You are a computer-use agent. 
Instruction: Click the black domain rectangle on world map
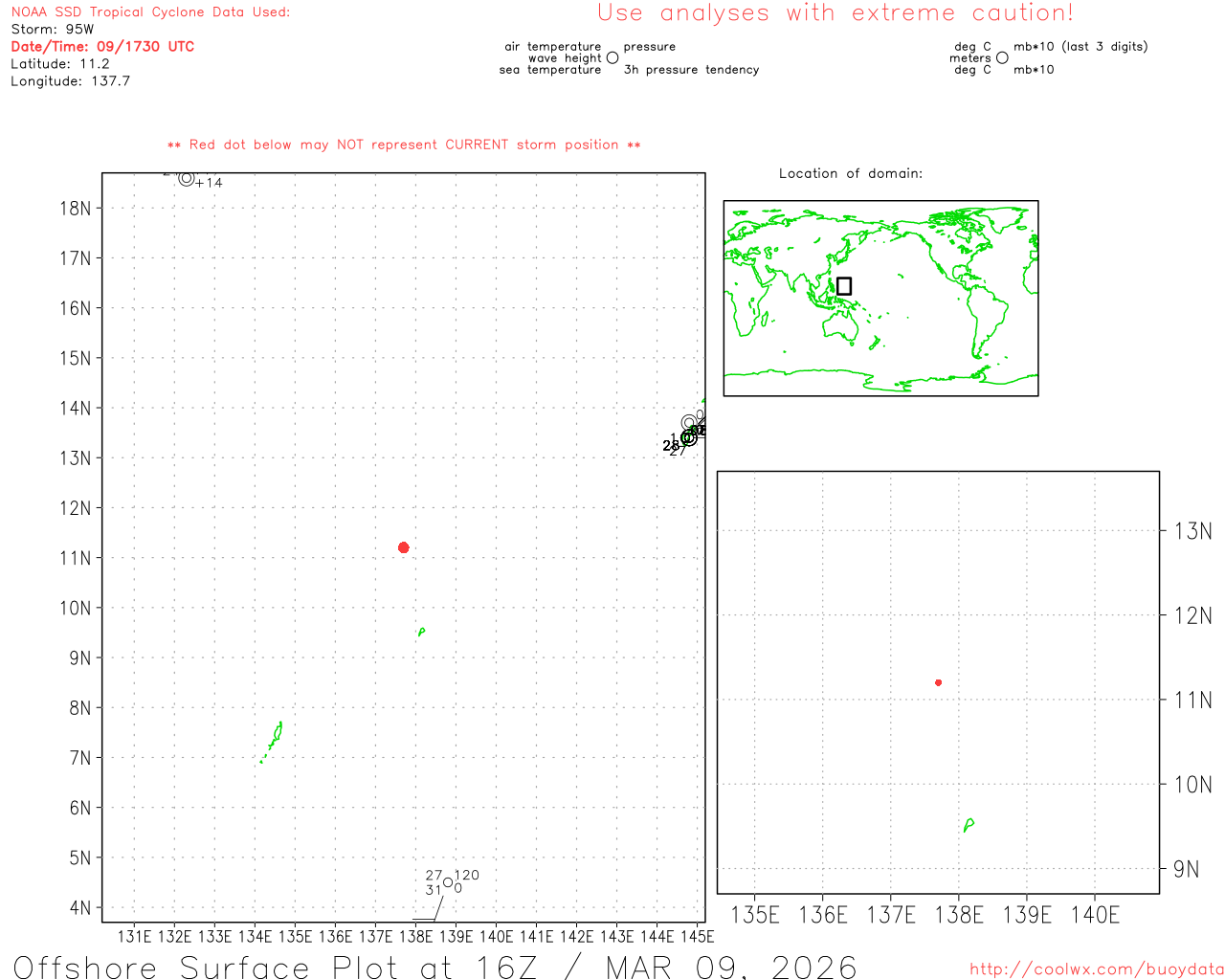coord(843,286)
